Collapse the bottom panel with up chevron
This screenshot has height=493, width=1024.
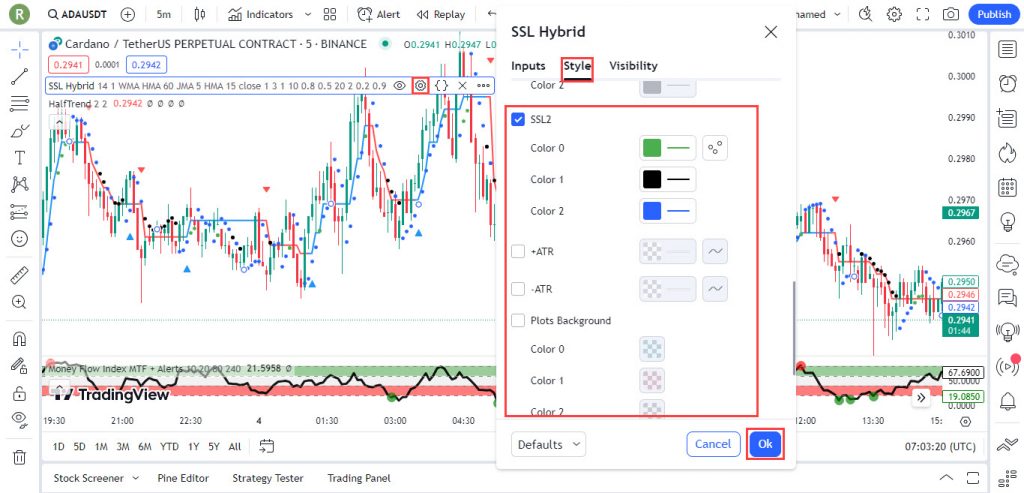[x=944, y=477]
